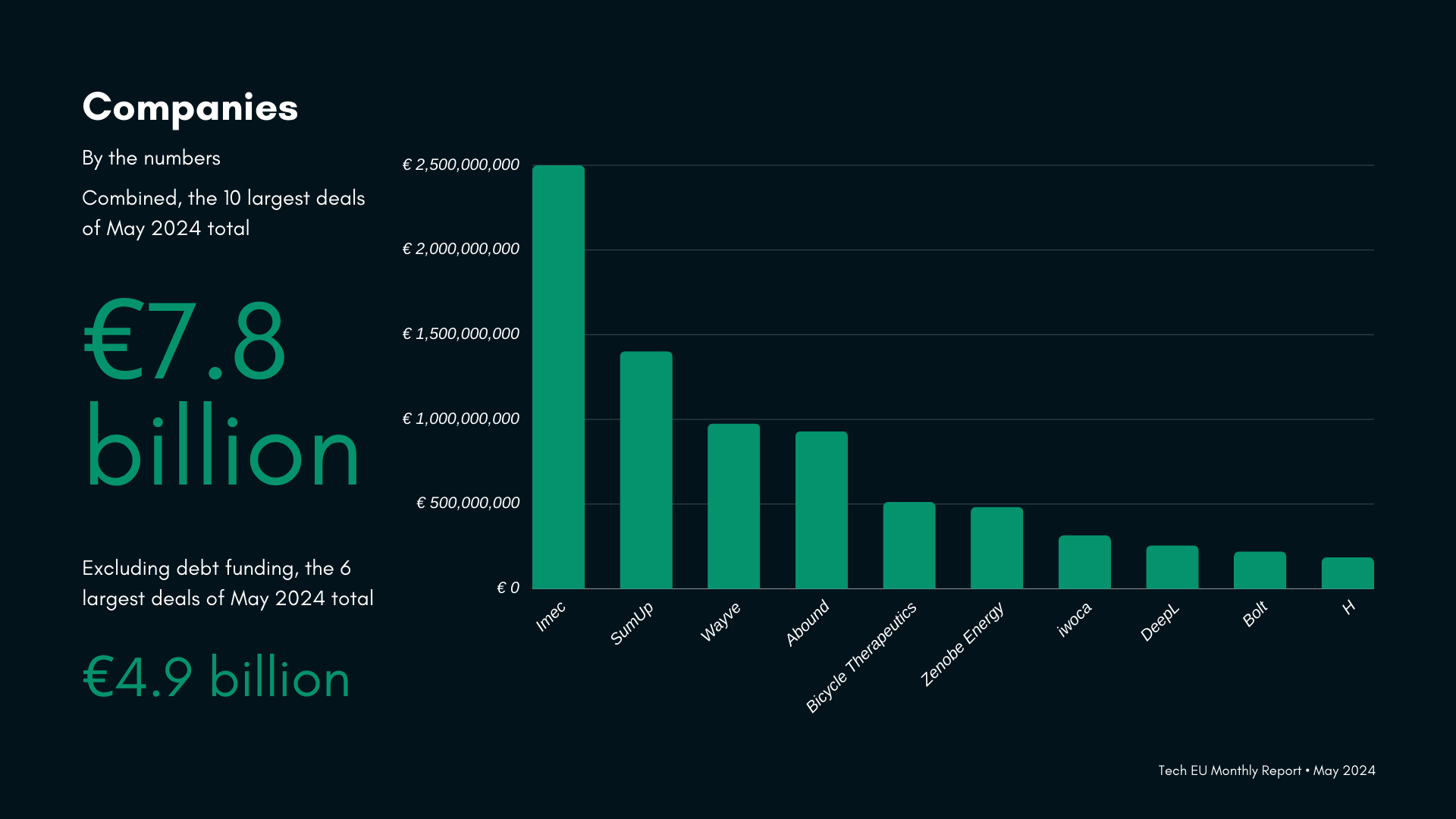Click the Imec bar in chart
This screenshot has height=819, width=1456.
coord(558,377)
